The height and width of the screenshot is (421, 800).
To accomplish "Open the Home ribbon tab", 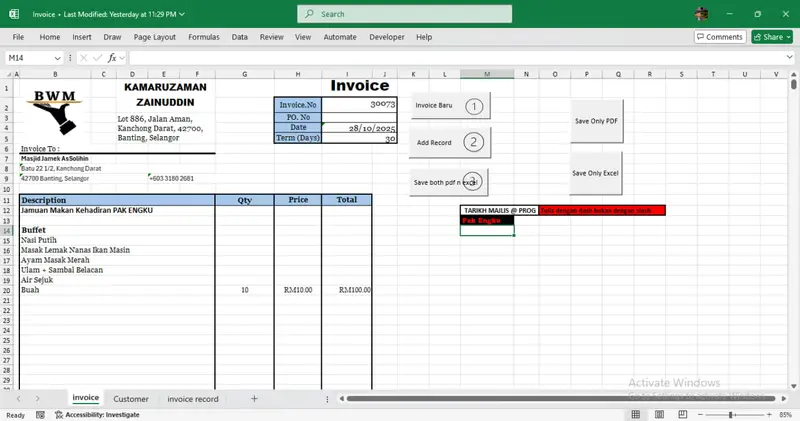I will click(x=49, y=37).
